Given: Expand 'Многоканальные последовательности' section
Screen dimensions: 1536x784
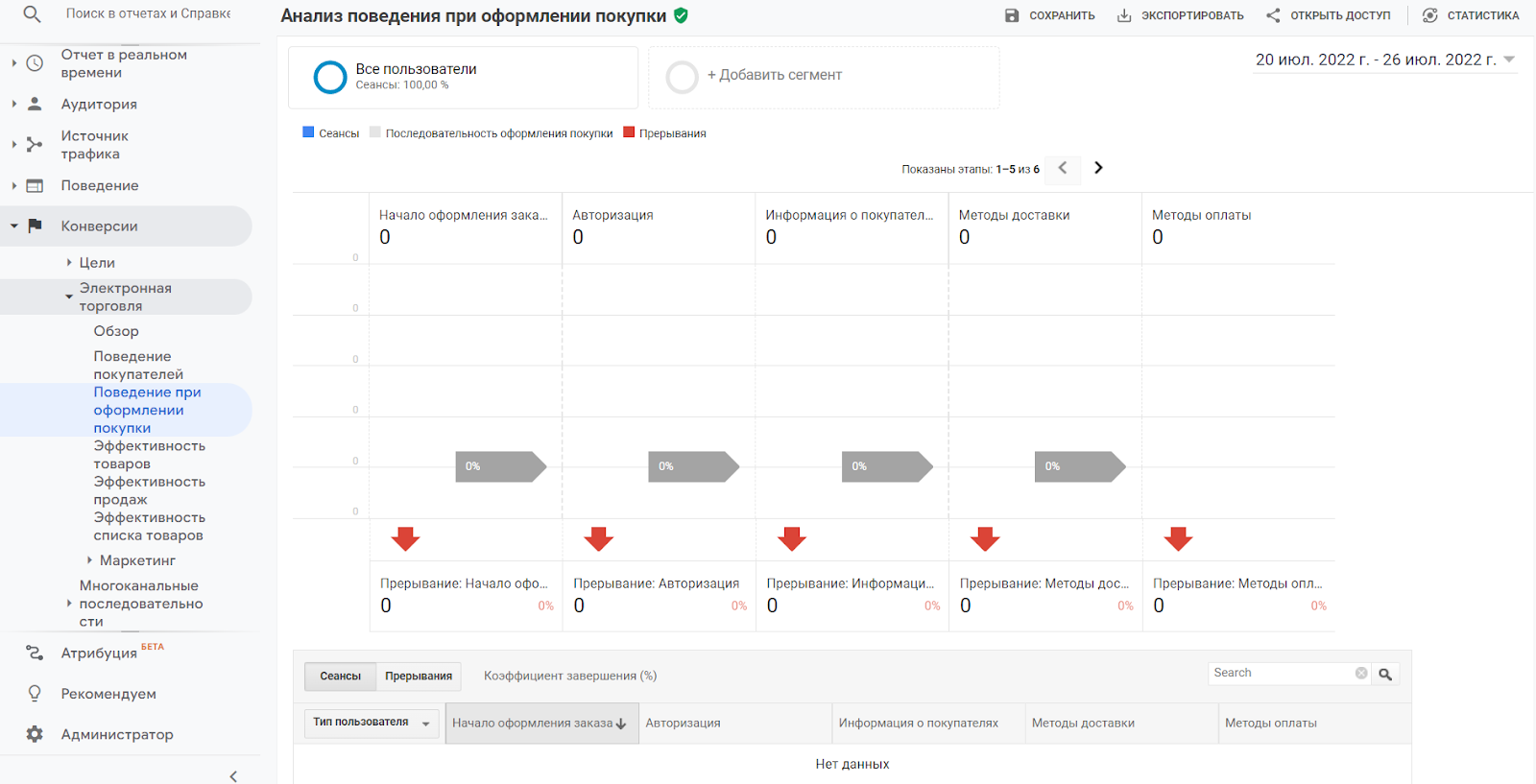Looking at the screenshot, I should (x=69, y=604).
